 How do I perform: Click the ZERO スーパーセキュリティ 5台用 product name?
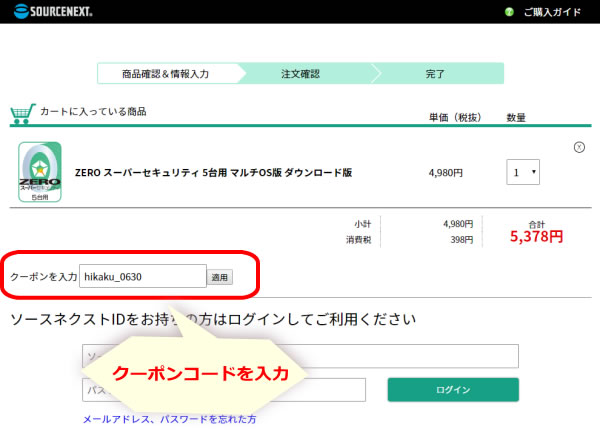coord(214,173)
